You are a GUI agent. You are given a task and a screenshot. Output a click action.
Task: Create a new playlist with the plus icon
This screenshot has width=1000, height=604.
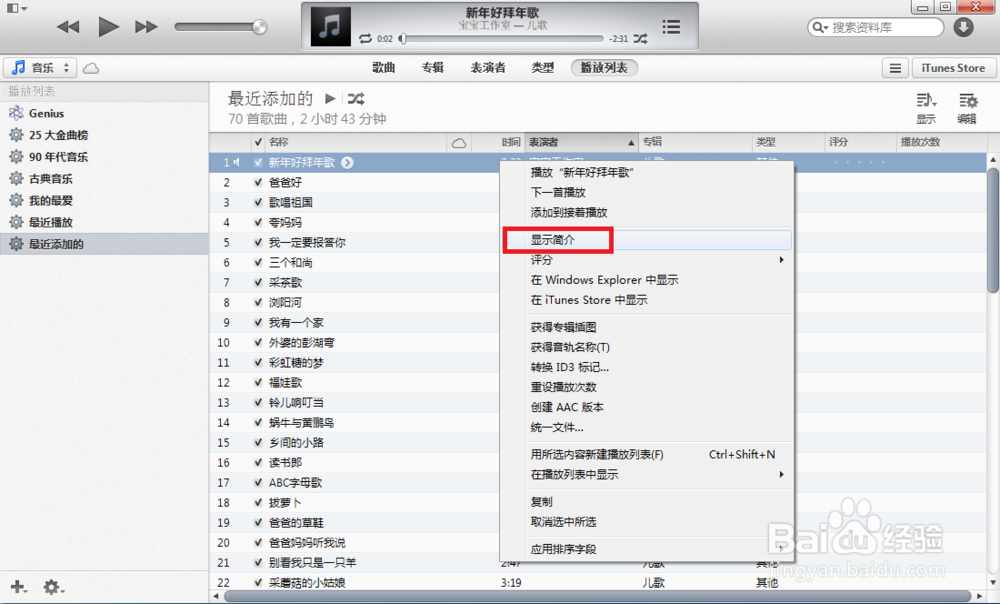point(16,587)
